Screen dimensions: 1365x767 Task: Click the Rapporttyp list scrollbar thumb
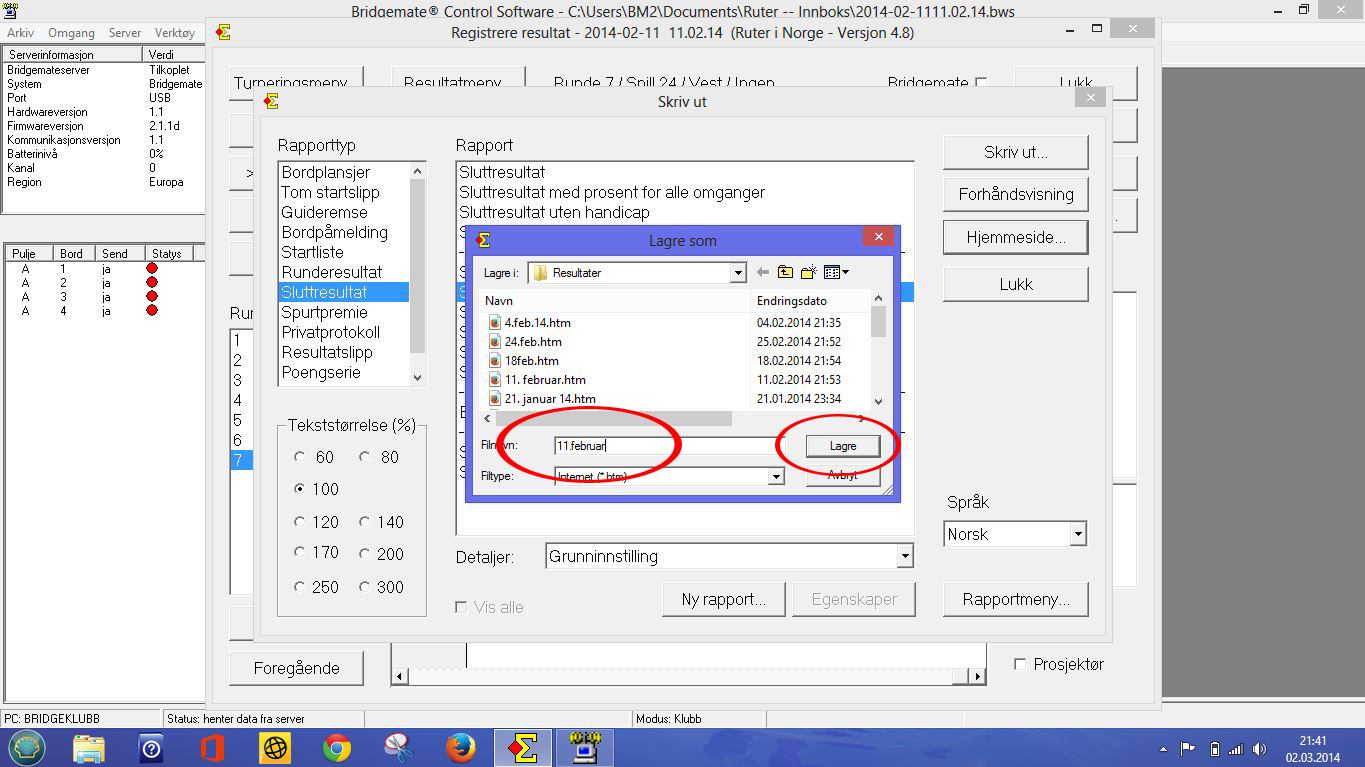coord(418,265)
